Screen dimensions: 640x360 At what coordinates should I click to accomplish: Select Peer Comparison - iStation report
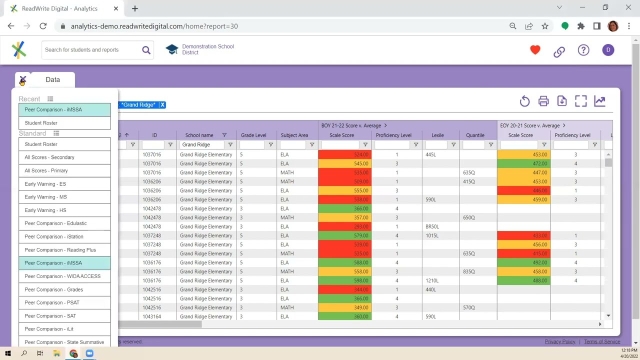click(x=64, y=237)
